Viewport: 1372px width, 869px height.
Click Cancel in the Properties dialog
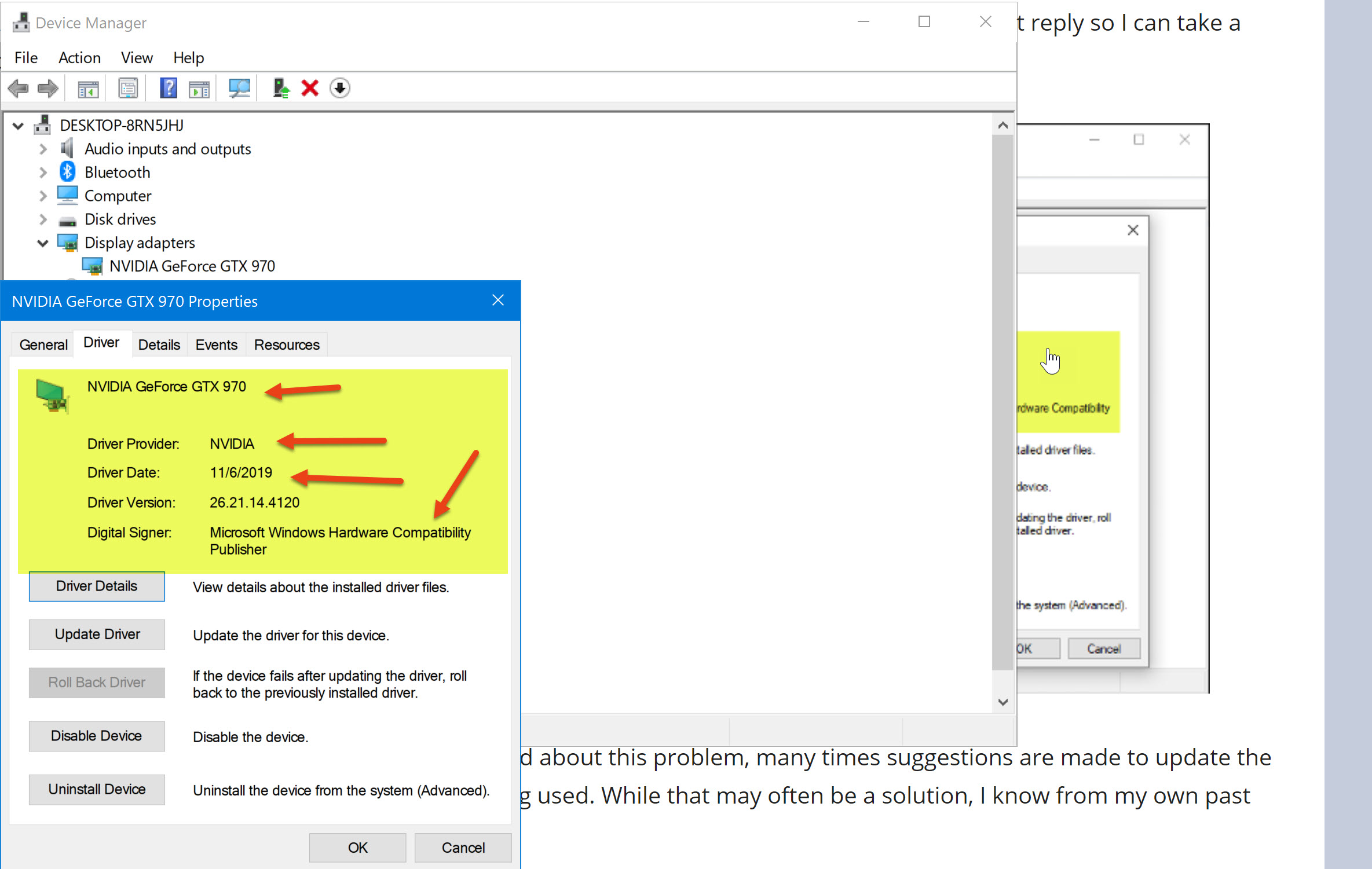pos(463,848)
